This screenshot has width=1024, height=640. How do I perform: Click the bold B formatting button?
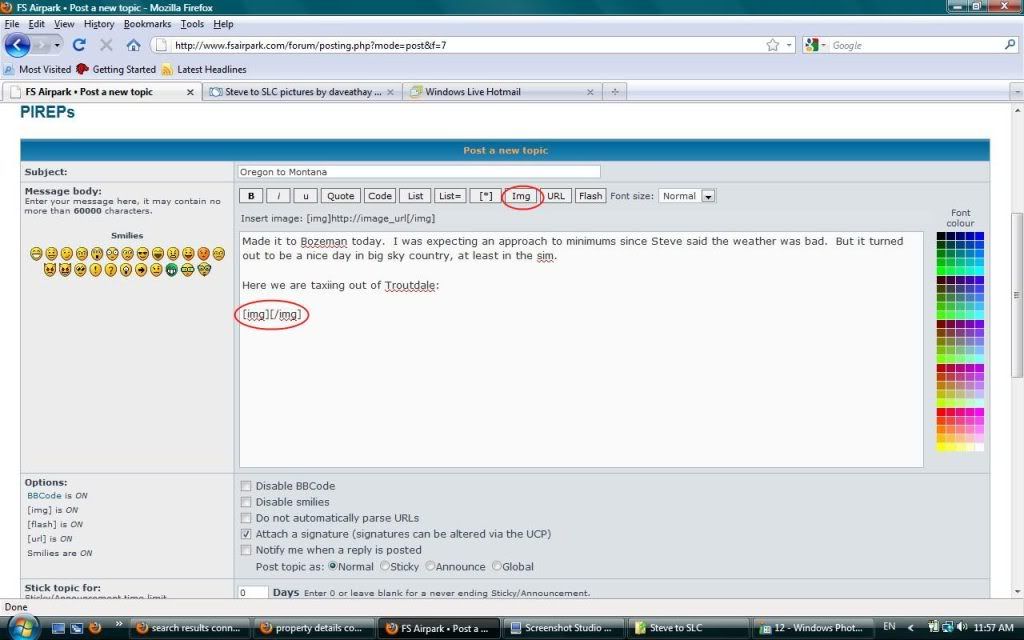[251, 196]
